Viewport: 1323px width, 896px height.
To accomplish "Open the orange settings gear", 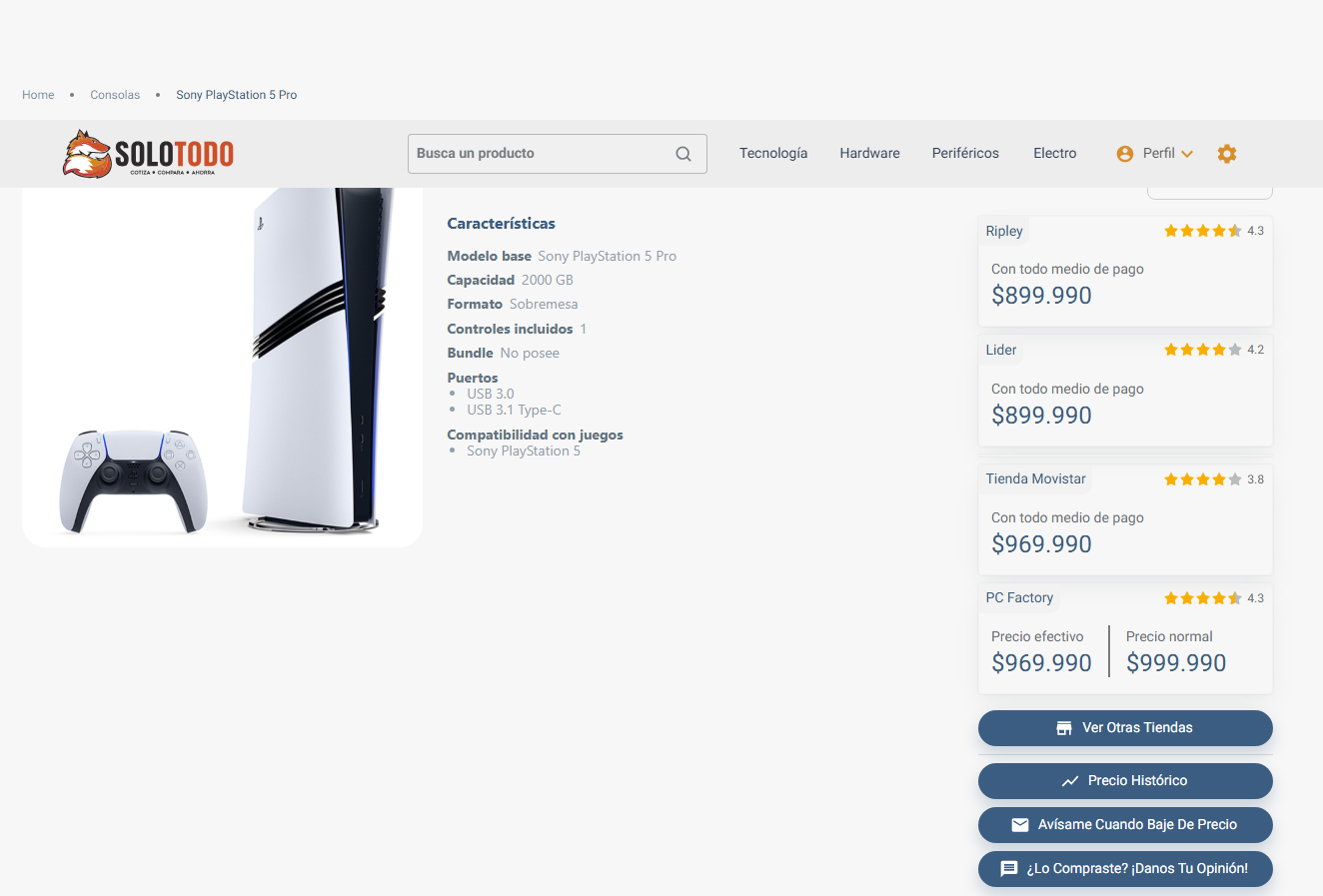I will click(1227, 154).
